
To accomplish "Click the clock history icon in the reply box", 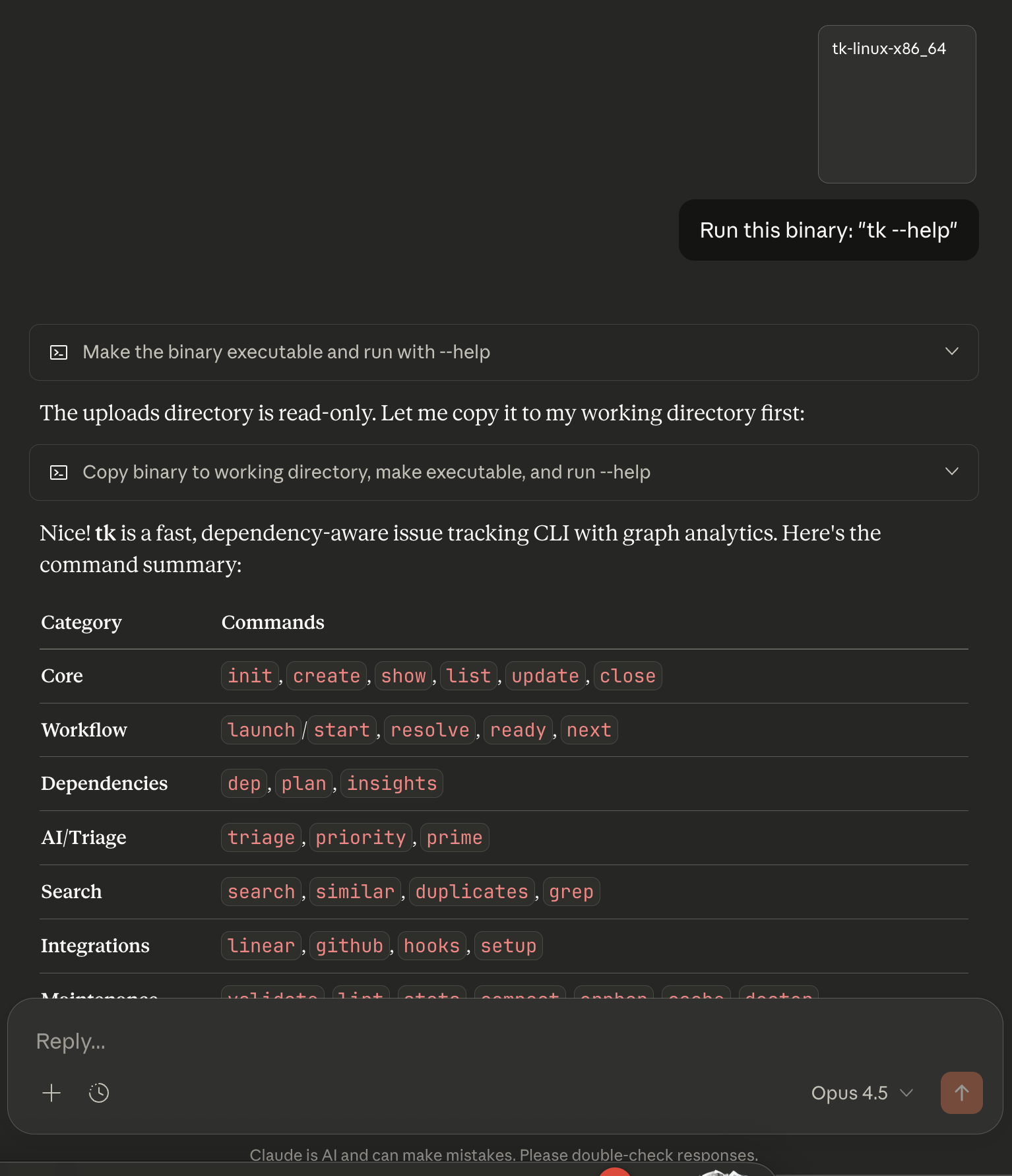I will 99,1093.
